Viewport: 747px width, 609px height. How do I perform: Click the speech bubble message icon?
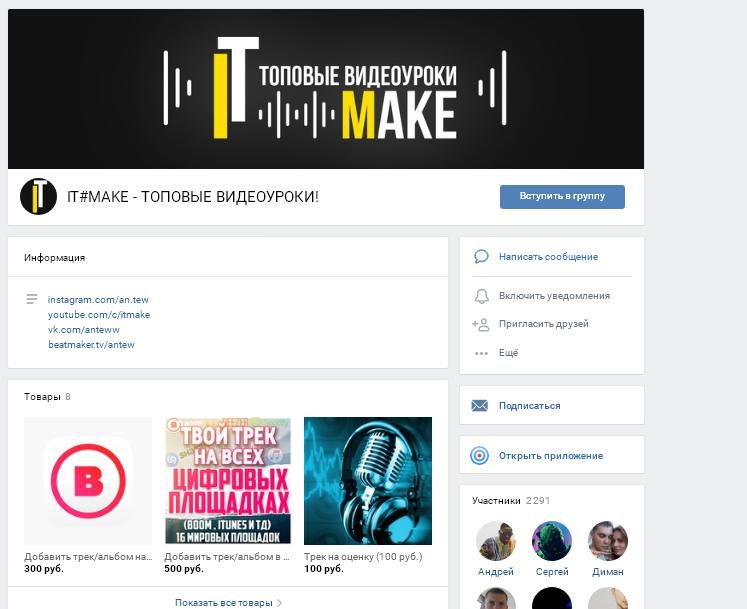click(481, 256)
